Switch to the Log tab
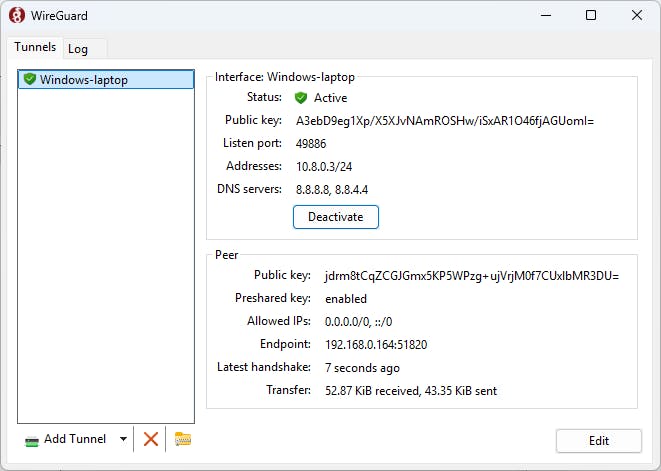 tap(84, 48)
